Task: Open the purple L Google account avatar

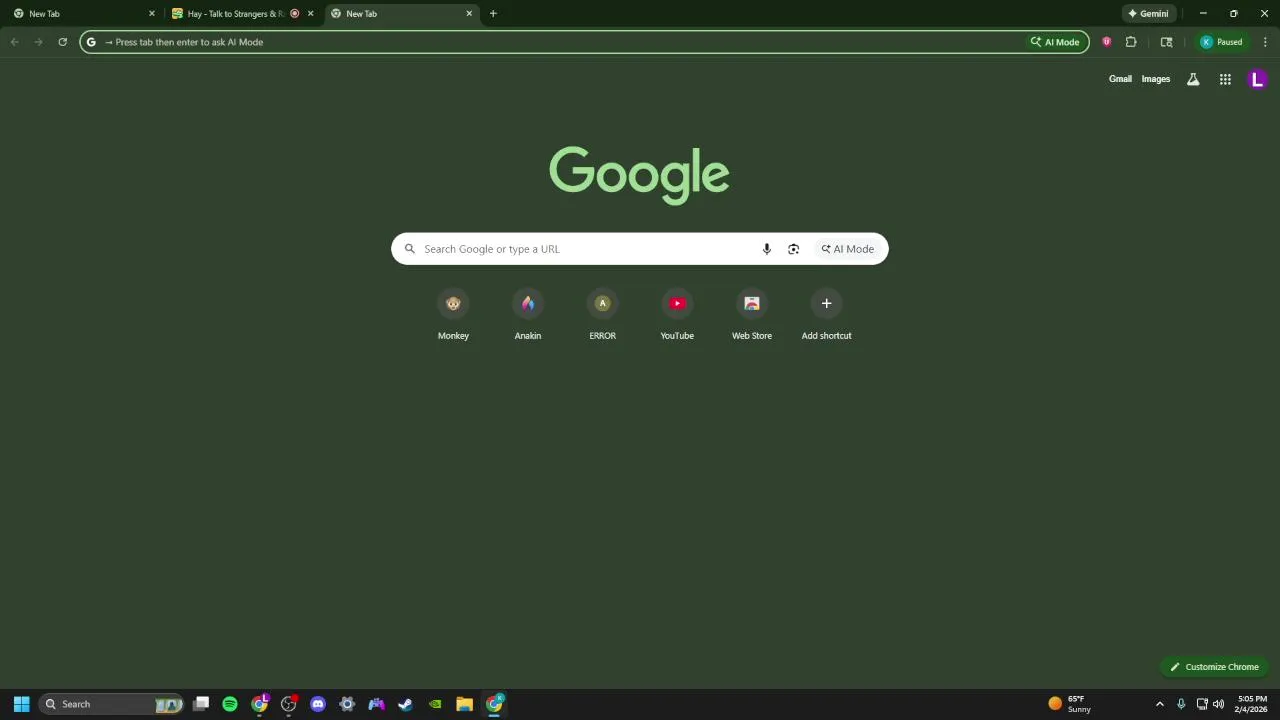Action: pyautogui.click(x=1257, y=79)
